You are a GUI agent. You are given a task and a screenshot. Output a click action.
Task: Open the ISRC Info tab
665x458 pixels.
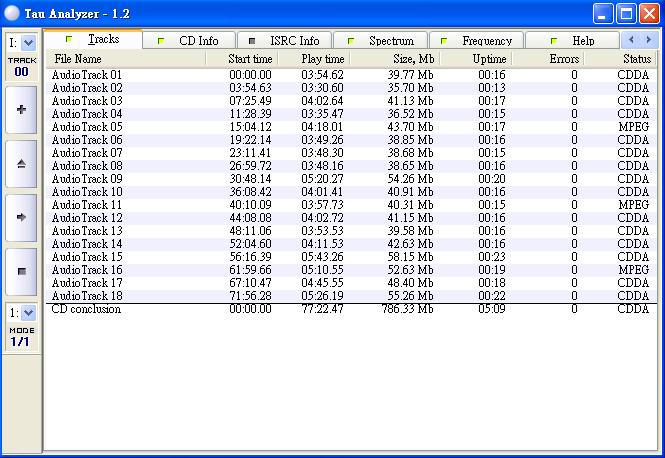(x=285, y=41)
